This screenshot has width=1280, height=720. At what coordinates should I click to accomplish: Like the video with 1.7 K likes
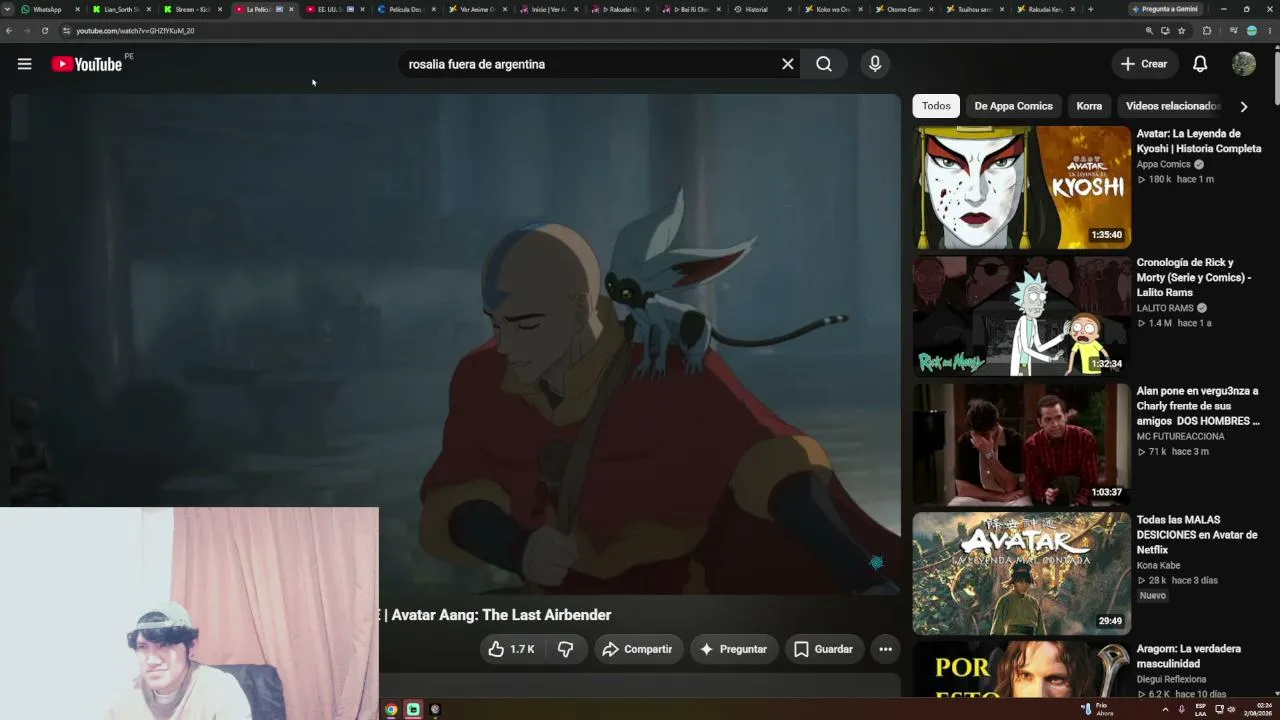511,649
